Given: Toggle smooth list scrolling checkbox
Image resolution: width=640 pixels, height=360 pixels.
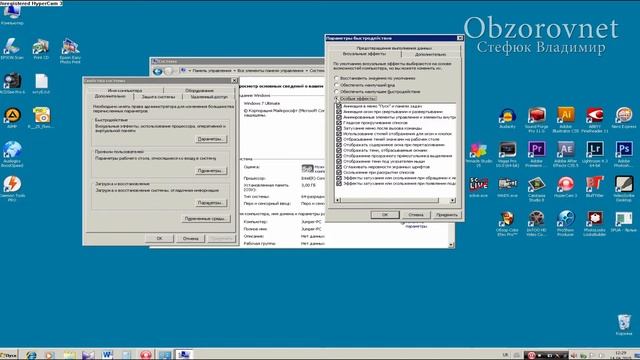Looking at the screenshot, I should pyautogui.click(x=339, y=122).
